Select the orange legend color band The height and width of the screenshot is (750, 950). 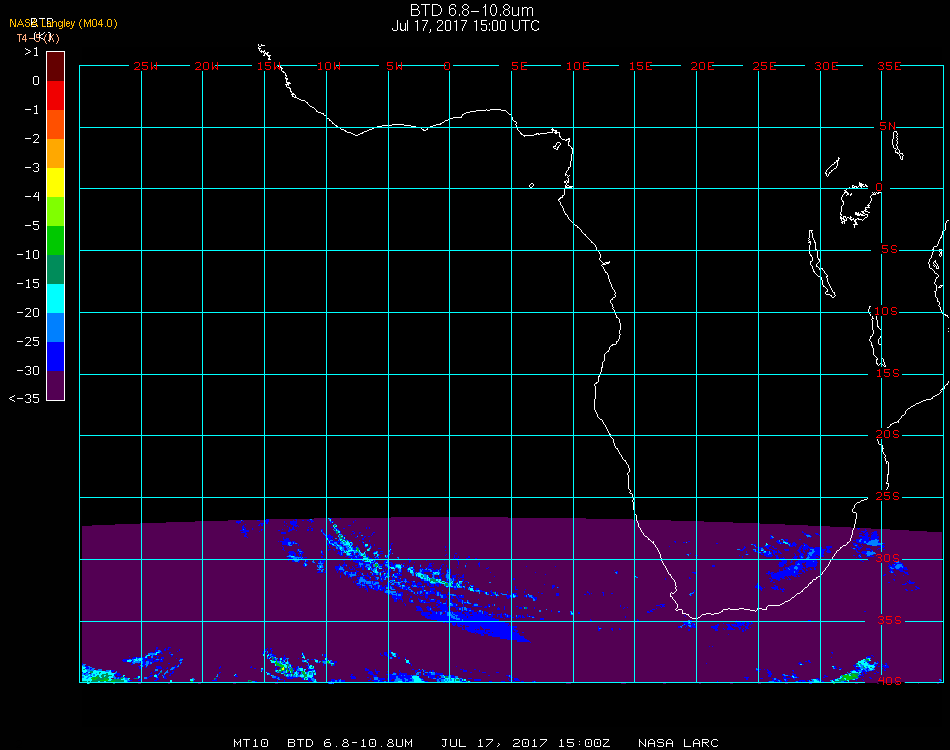pos(56,153)
